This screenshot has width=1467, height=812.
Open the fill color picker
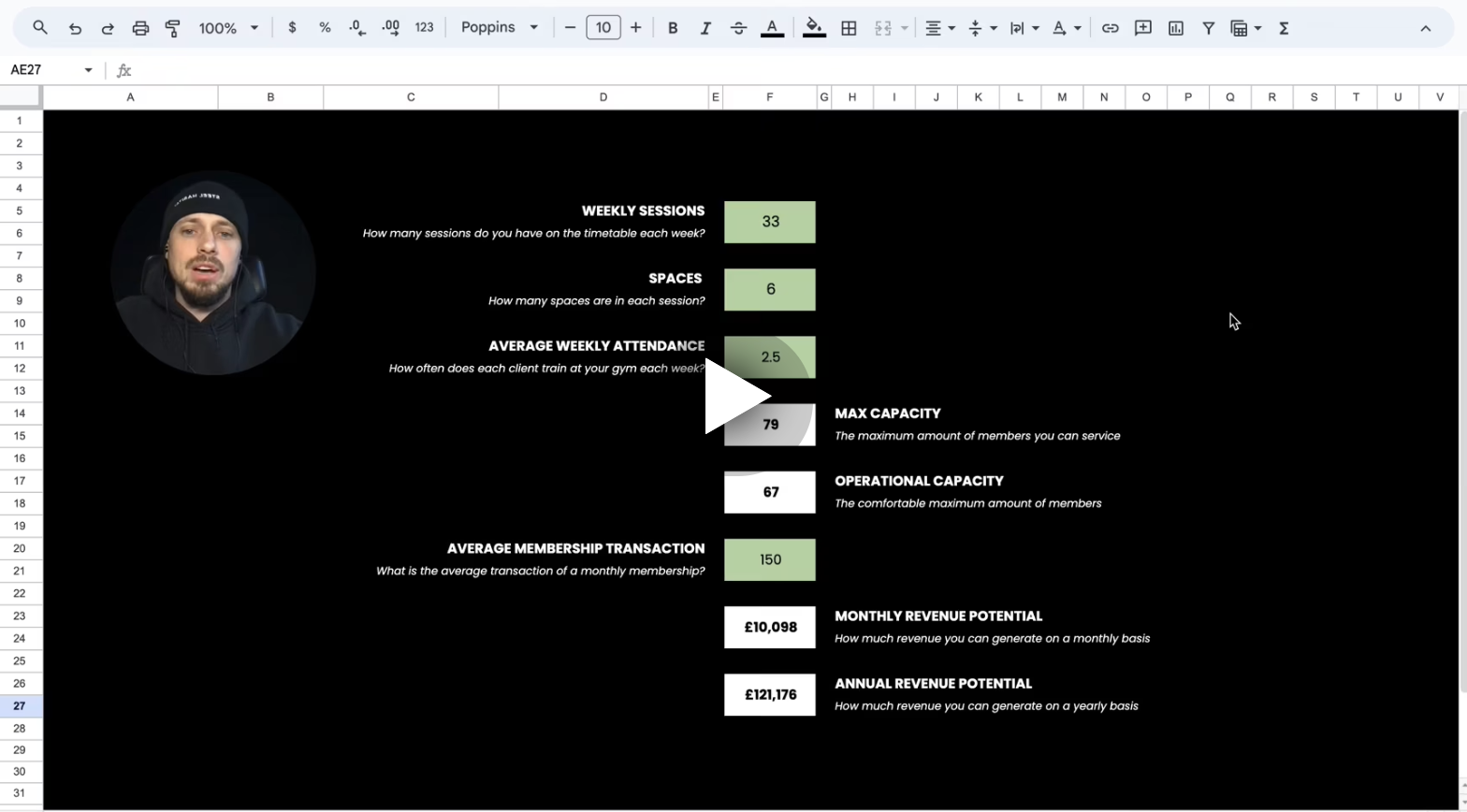coord(814,28)
